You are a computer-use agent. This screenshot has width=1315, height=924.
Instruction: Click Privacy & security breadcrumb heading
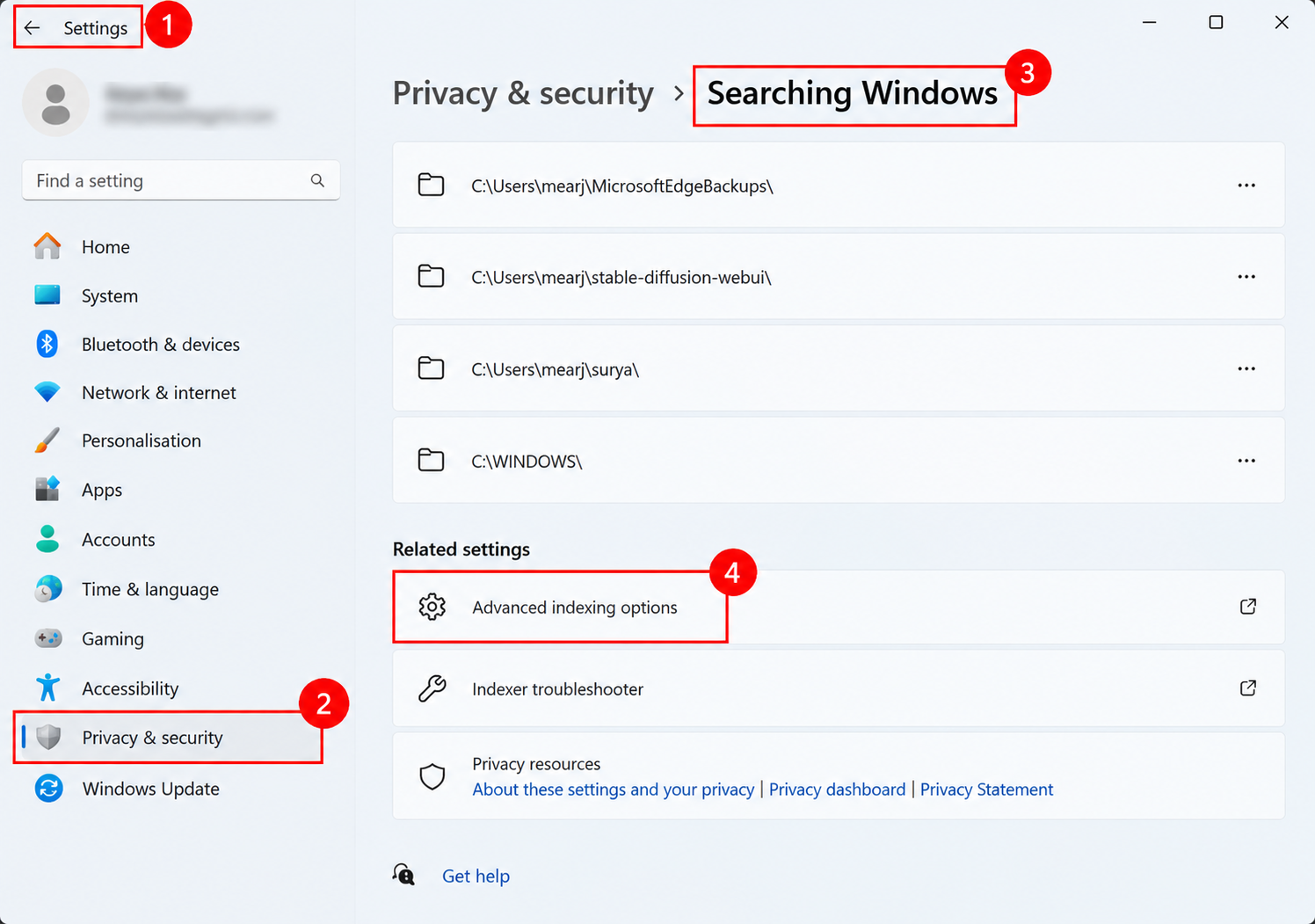point(523,93)
